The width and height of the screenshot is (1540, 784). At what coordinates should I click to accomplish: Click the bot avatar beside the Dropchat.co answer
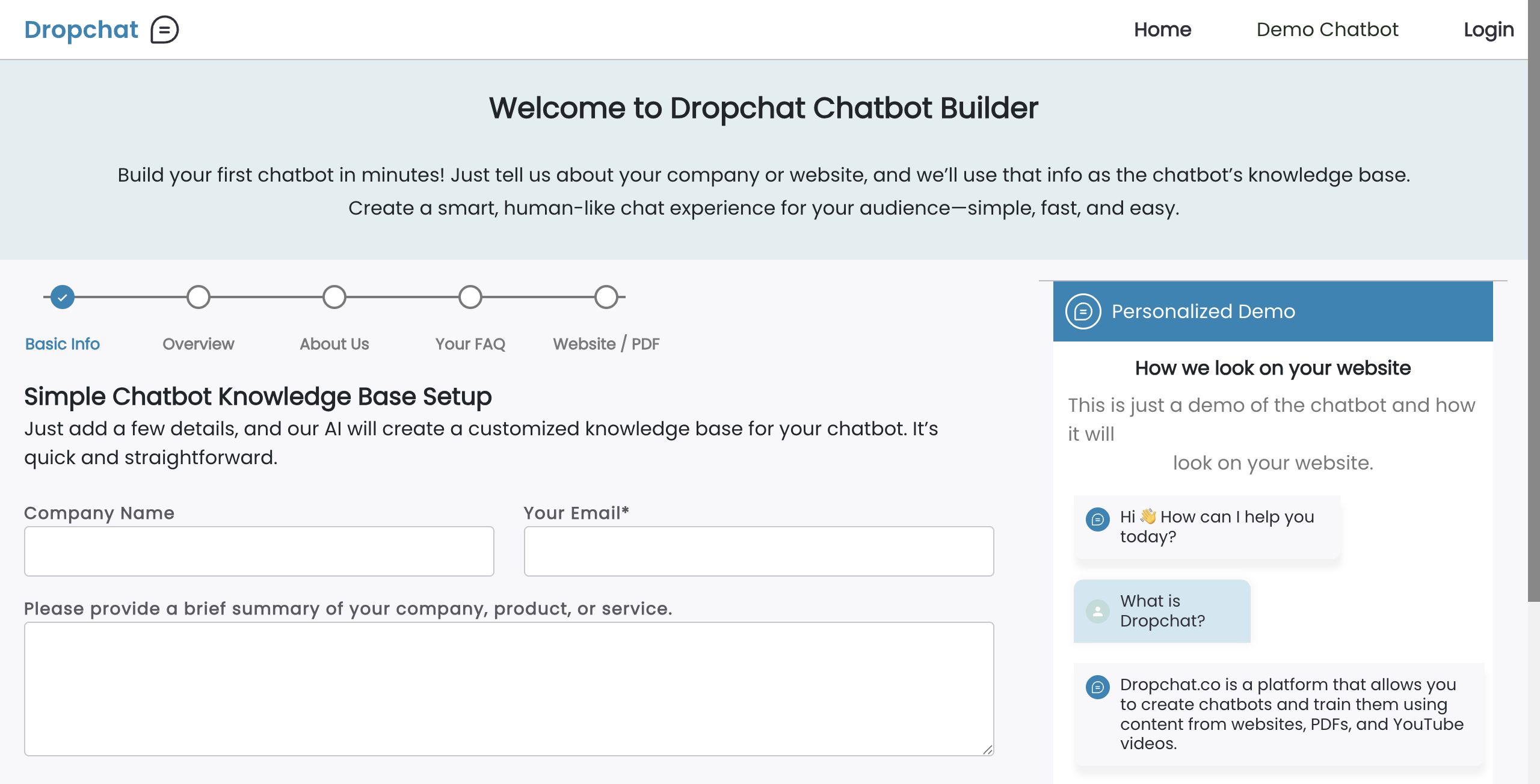pyautogui.click(x=1097, y=687)
